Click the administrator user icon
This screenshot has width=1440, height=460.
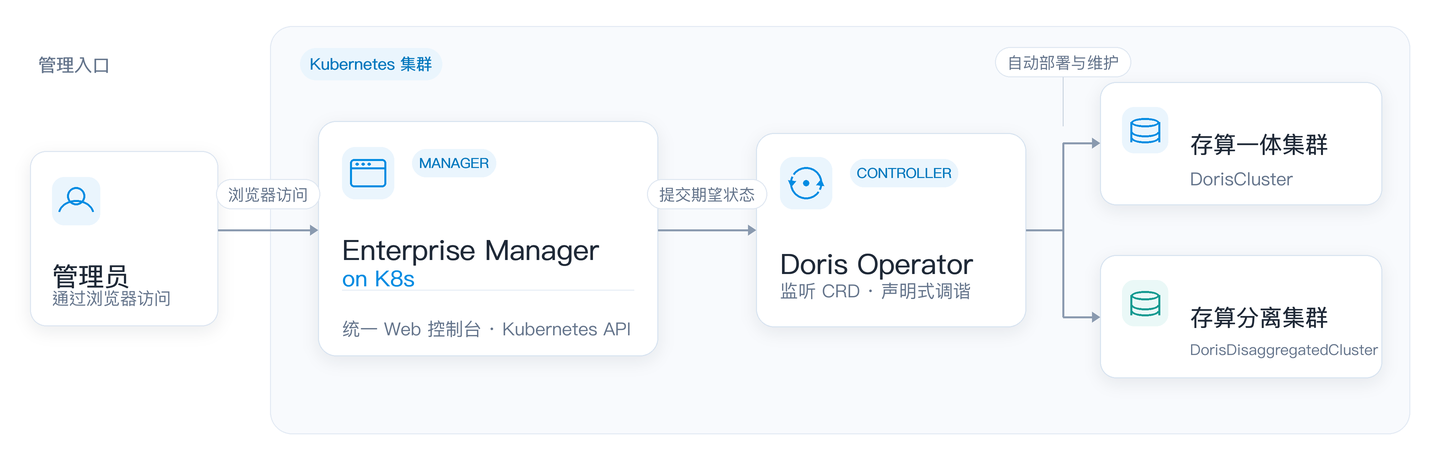76,201
